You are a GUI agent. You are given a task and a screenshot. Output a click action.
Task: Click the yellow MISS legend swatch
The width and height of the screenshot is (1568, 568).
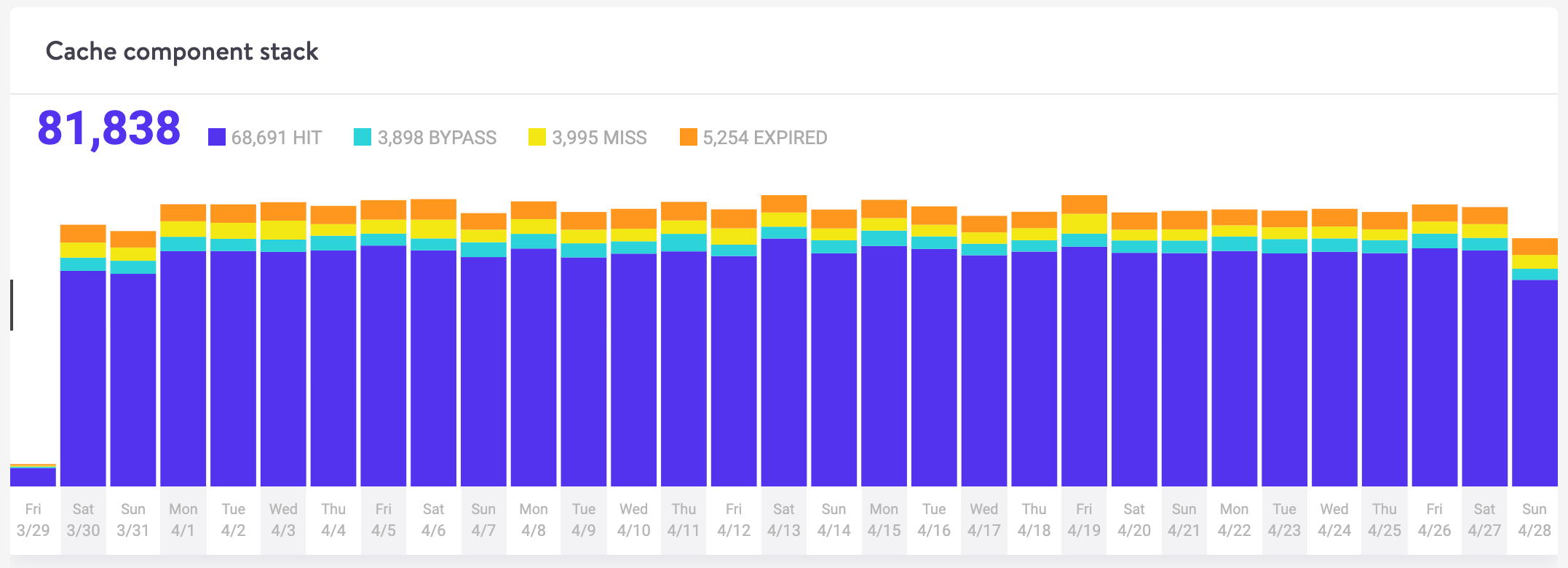pyautogui.click(x=537, y=137)
